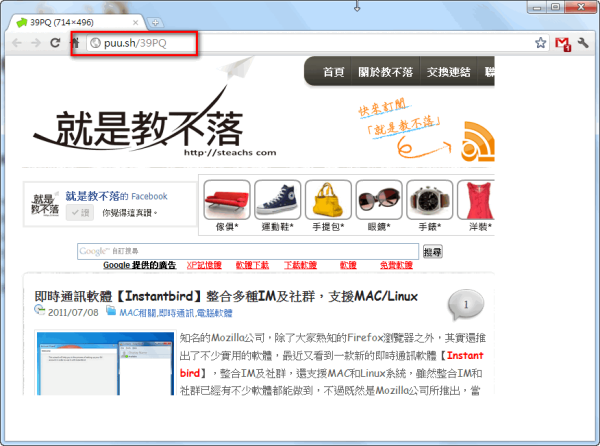Click the 2011/07/08 post date
This screenshot has height=446, width=600.
[73, 313]
